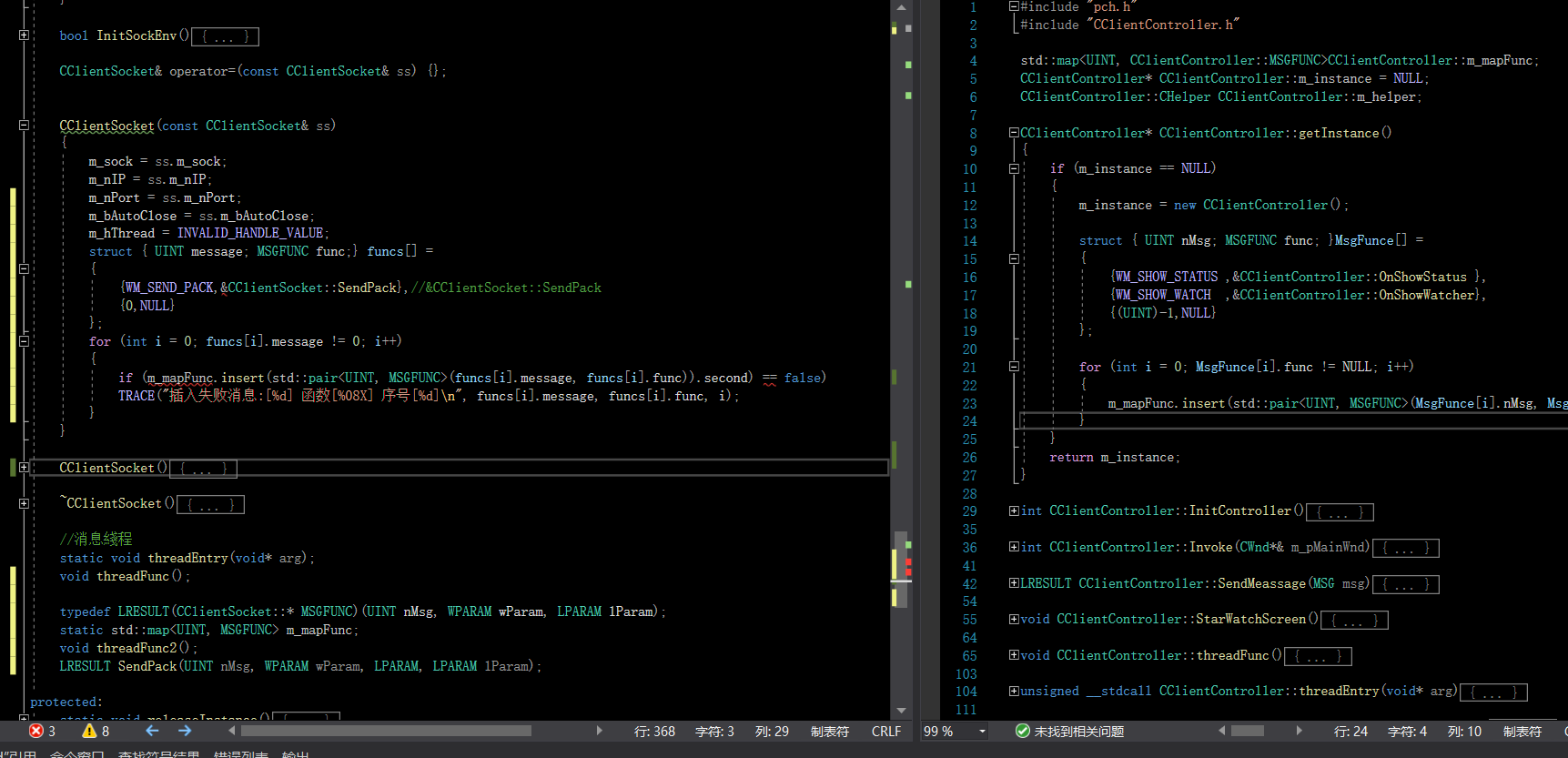Open the 命令窗口 tab
The width and height of the screenshot is (1568, 758).
pyautogui.click(x=77, y=753)
